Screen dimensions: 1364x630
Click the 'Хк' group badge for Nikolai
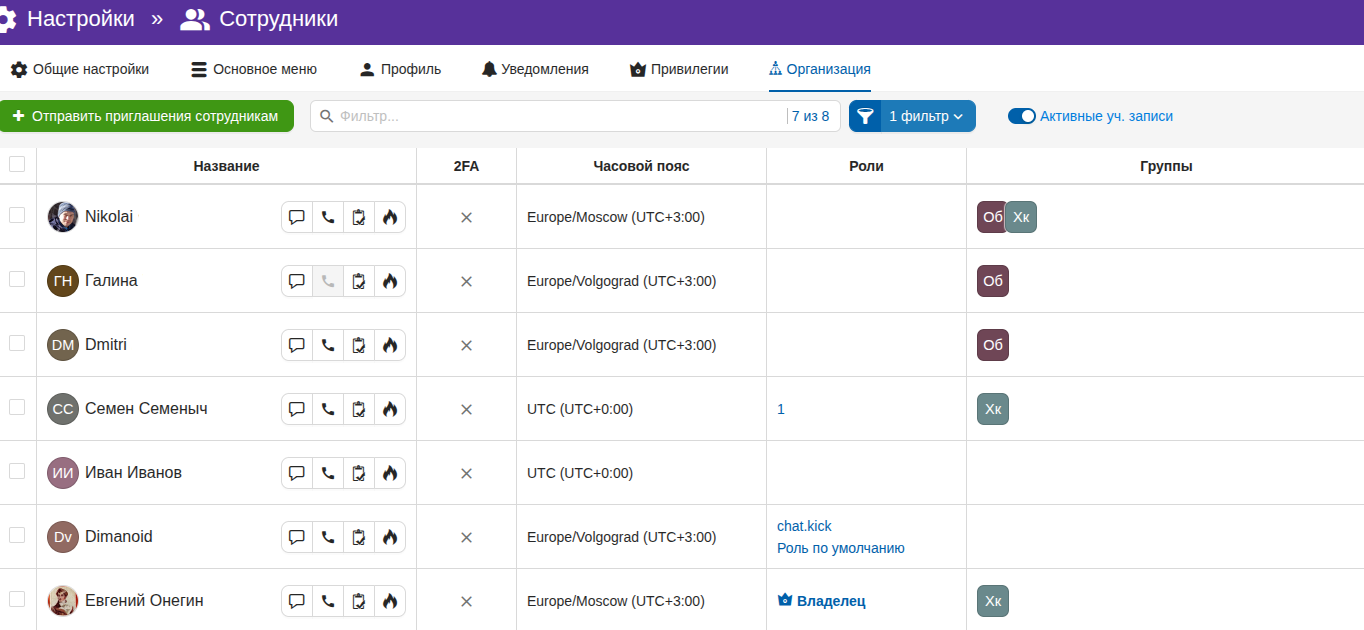click(x=1021, y=217)
